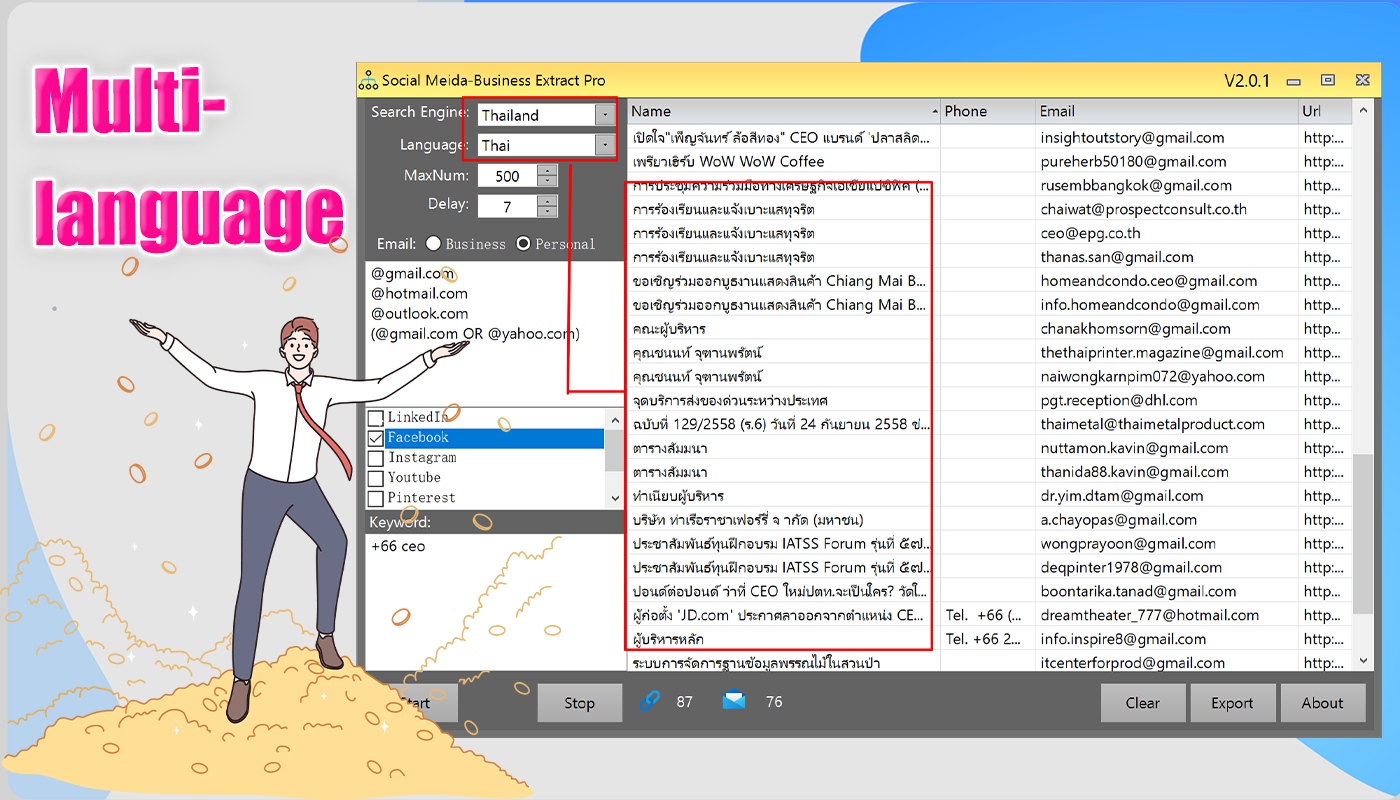Uncheck the Facebook checkbox
Screen dimensions: 1400x800
point(376,438)
